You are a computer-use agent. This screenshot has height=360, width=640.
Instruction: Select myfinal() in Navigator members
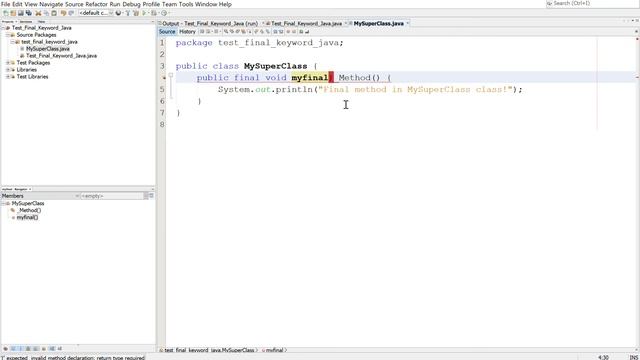pos(27,217)
